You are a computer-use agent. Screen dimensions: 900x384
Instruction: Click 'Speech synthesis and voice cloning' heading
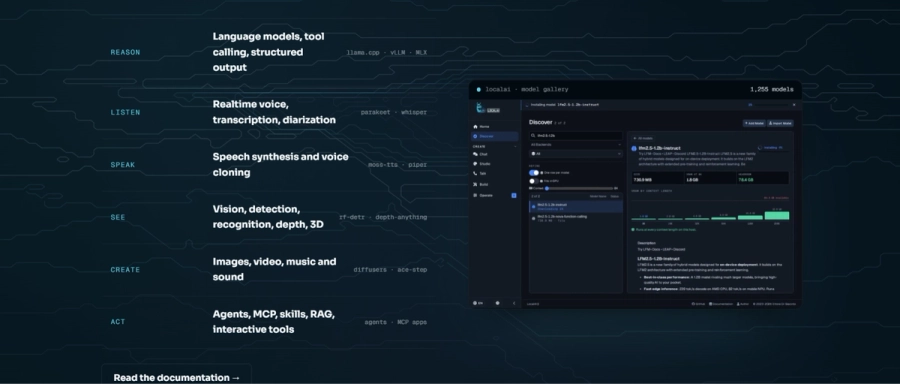[281, 165]
